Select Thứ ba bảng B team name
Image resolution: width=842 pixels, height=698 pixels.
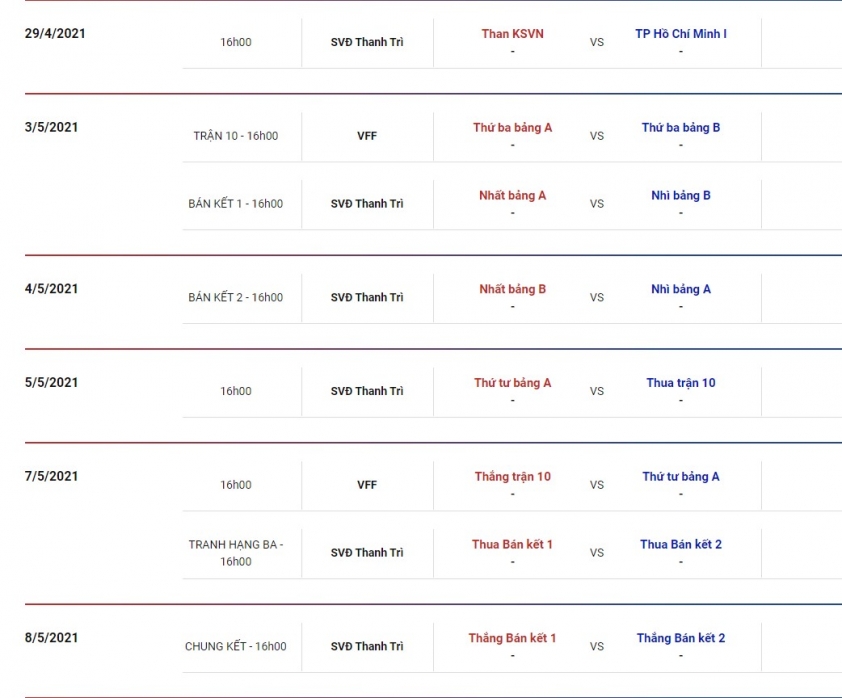point(680,128)
